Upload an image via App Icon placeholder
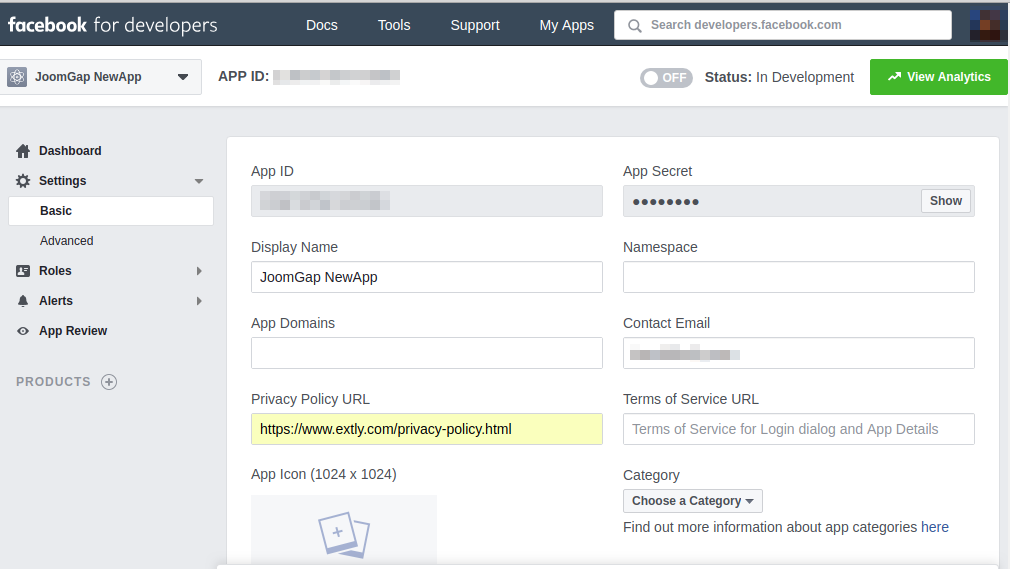Screen dimensions: 1010x569 click(x=344, y=530)
